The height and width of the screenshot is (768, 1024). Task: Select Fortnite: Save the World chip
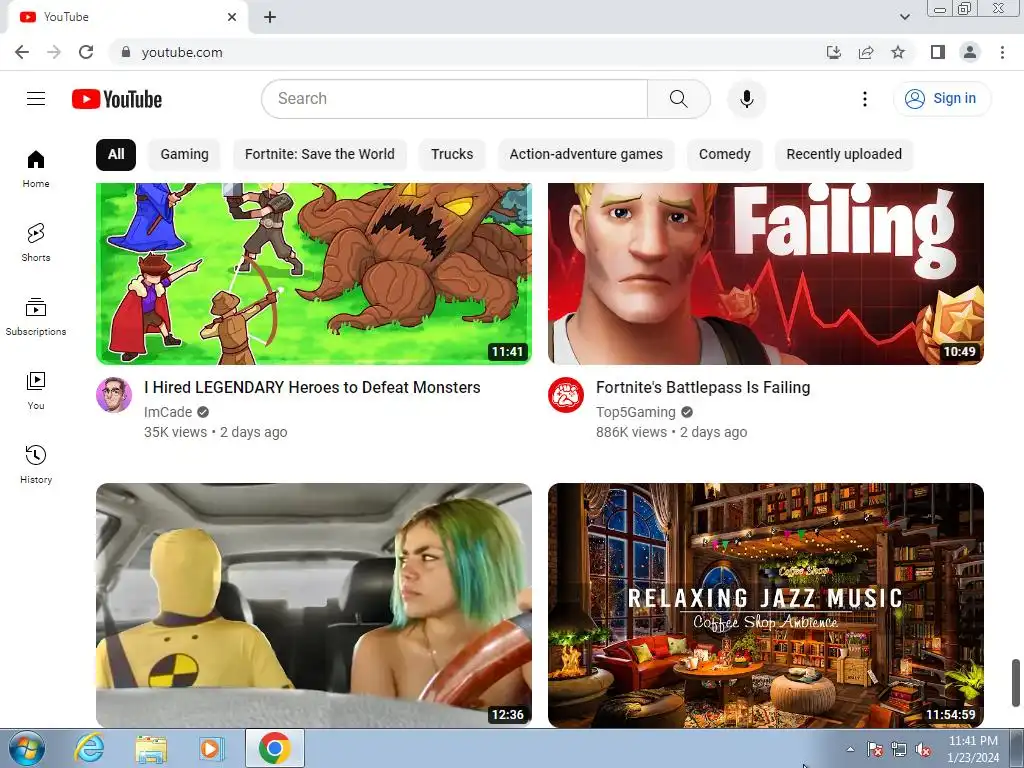(x=319, y=154)
